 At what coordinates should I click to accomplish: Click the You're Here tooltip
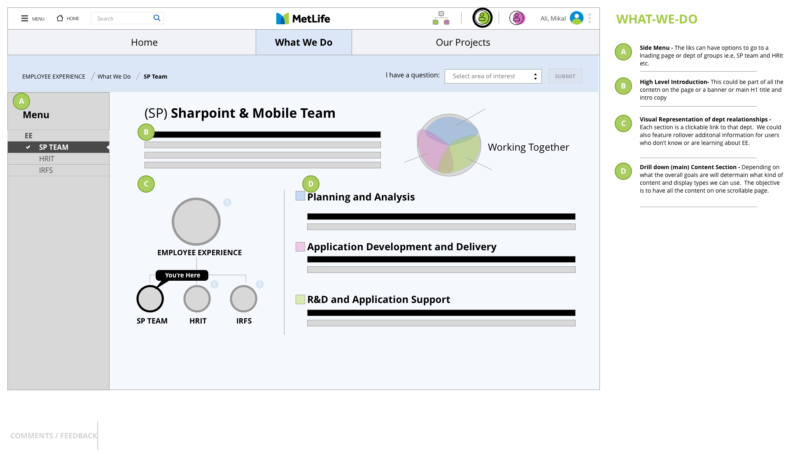pos(182,276)
